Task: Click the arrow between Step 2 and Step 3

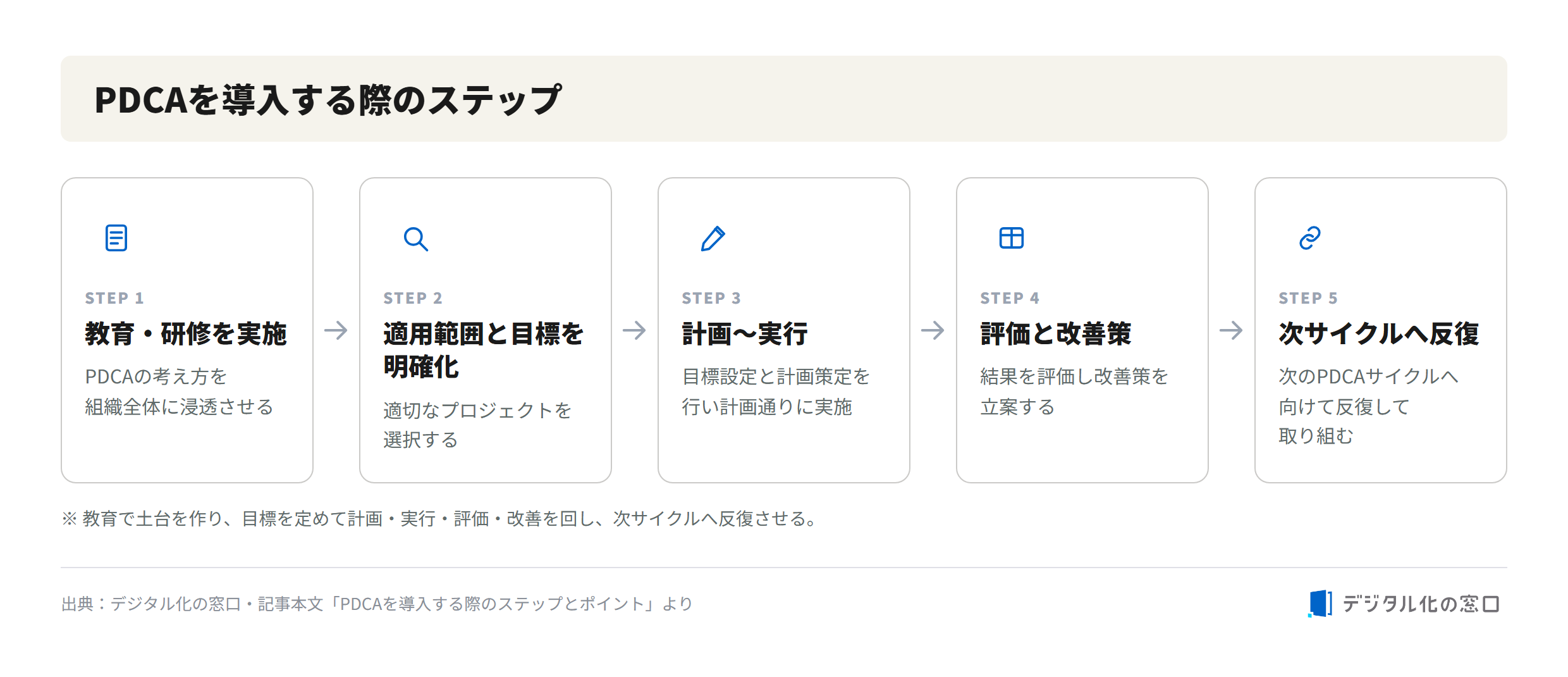Action: tap(634, 330)
